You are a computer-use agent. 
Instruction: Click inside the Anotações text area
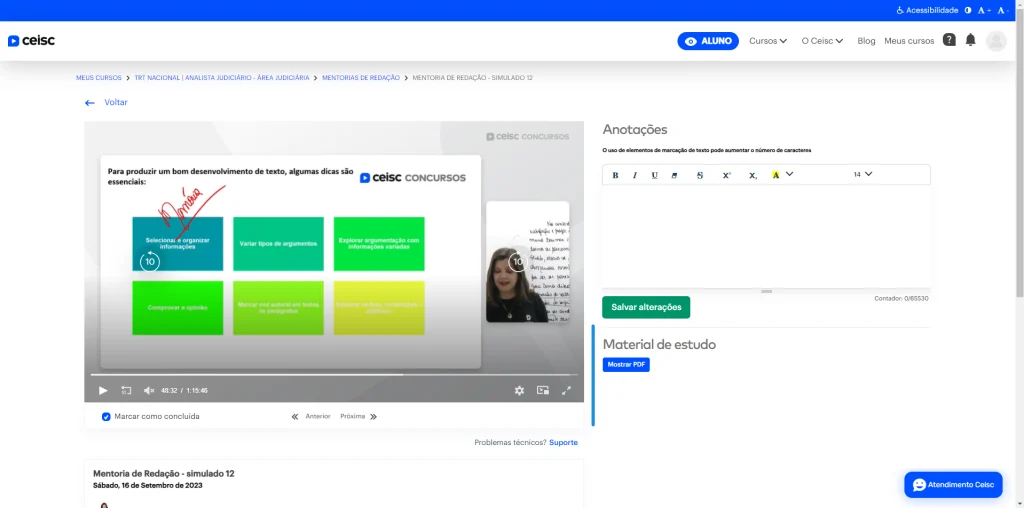[766, 236]
